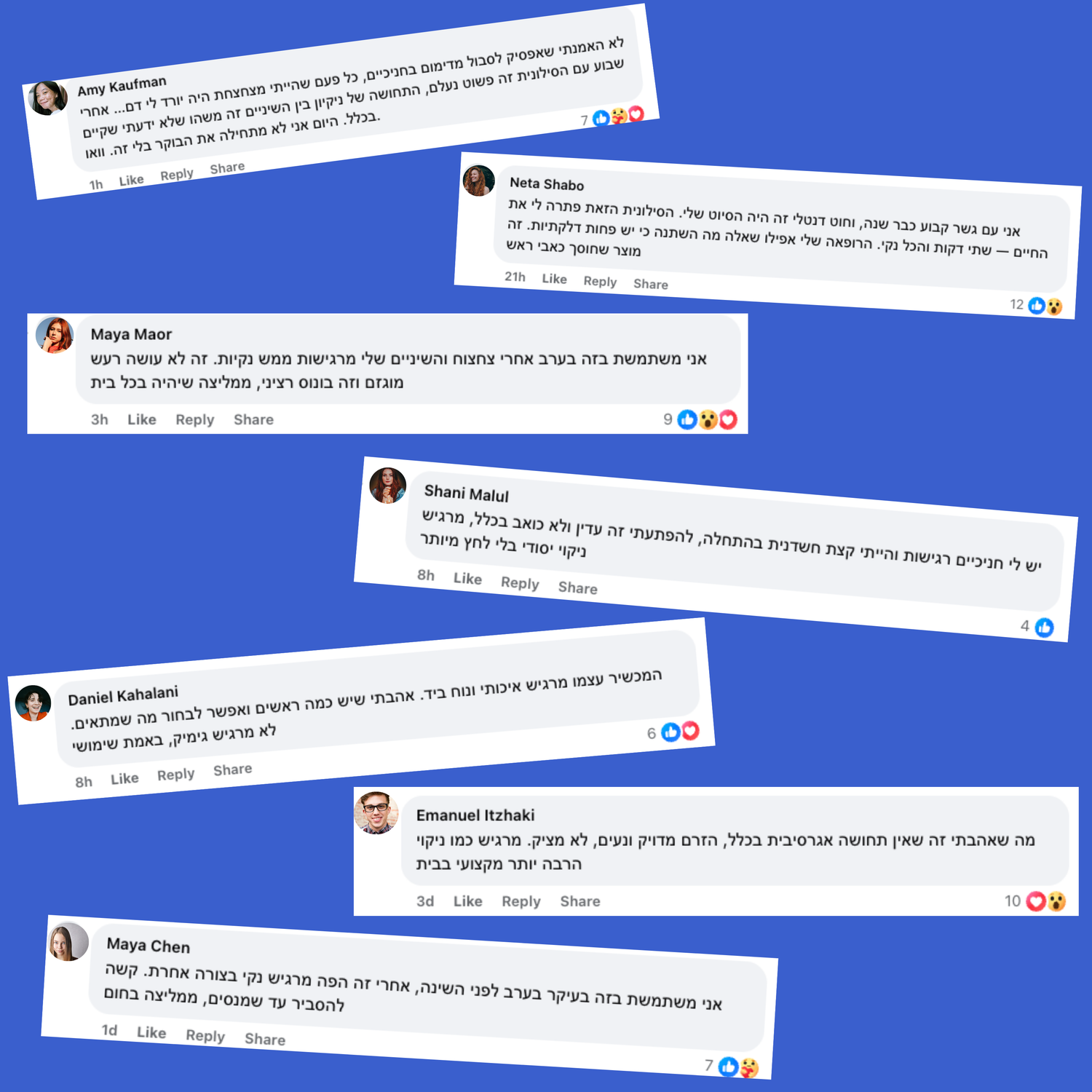Click the care emoji on Maya Chen's comment
1092x1092 pixels.
point(748,1068)
